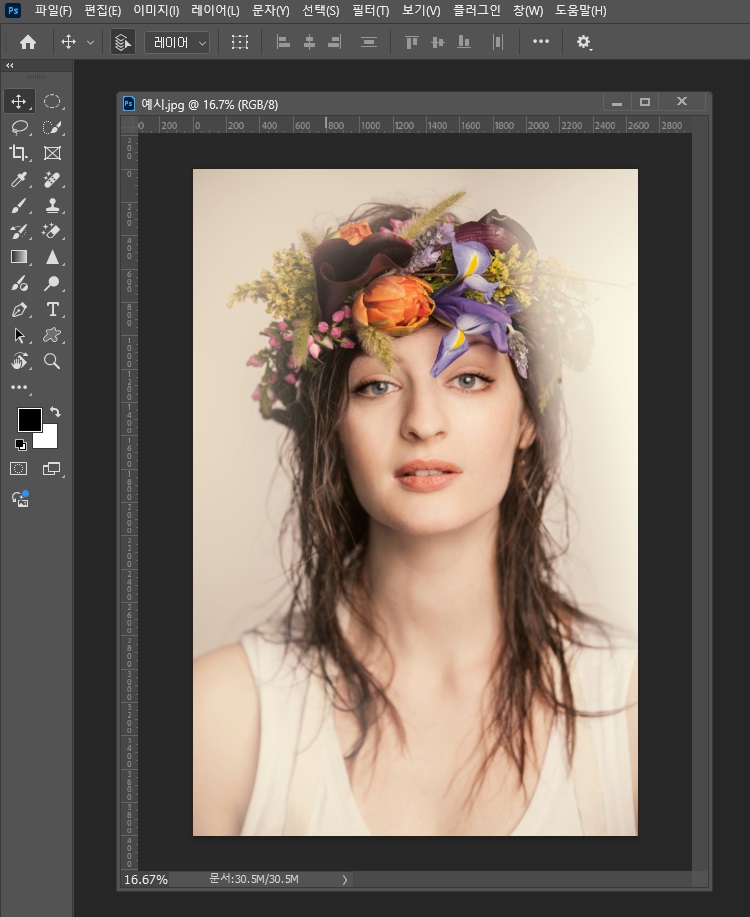
Task: Open the foreground color swatch
Action: [x=29, y=420]
